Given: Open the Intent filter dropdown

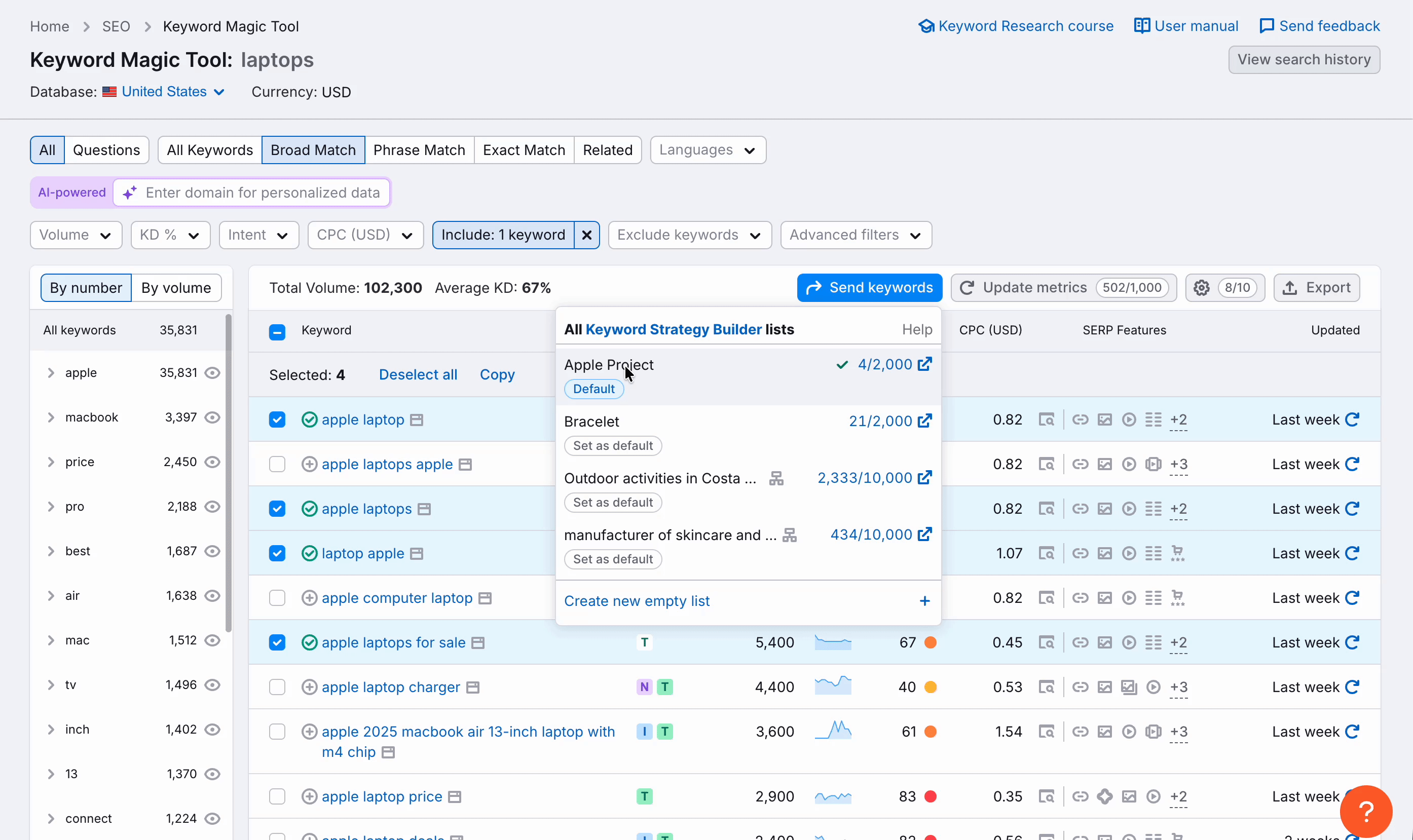Looking at the screenshot, I should (258, 235).
